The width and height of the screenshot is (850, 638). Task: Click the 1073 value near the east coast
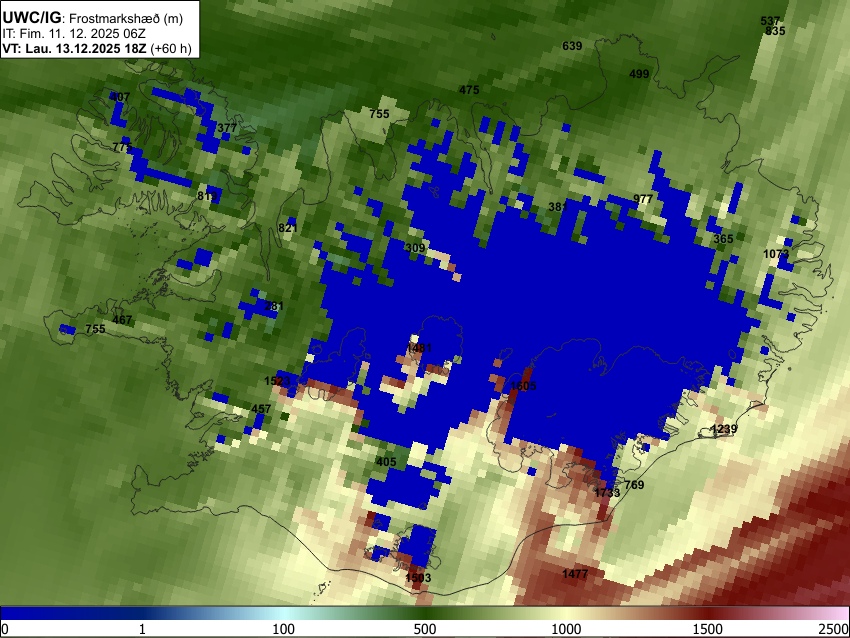pos(776,254)
